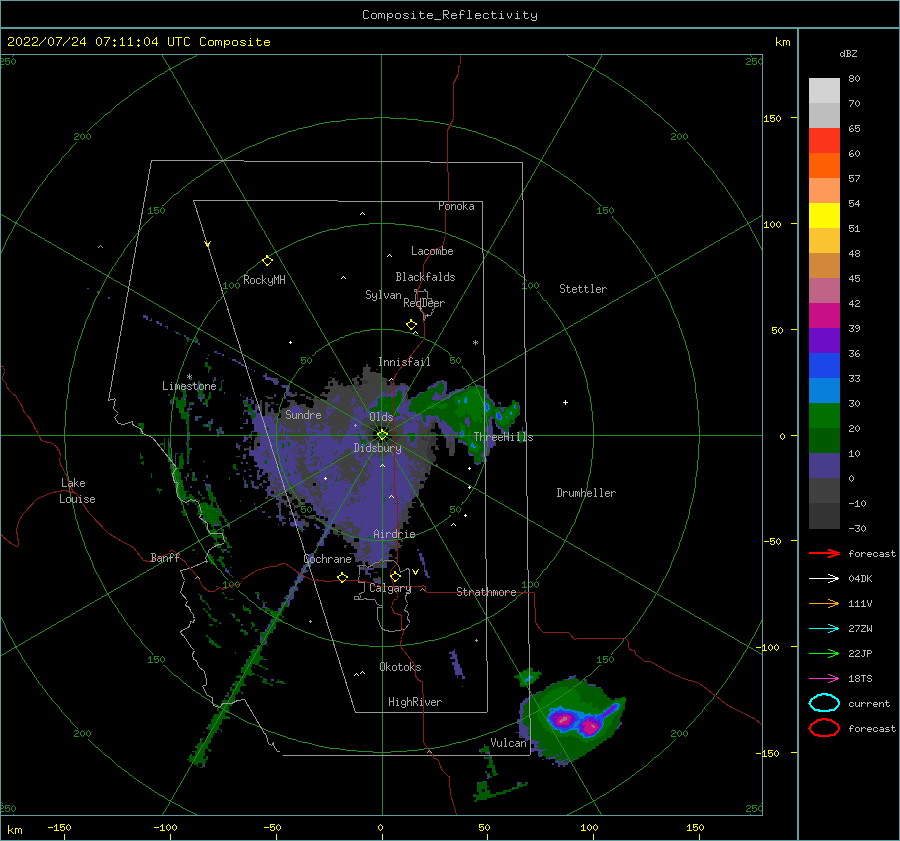
Task: Click the magenta 18TS arrow icon
Action: point(824,679)
